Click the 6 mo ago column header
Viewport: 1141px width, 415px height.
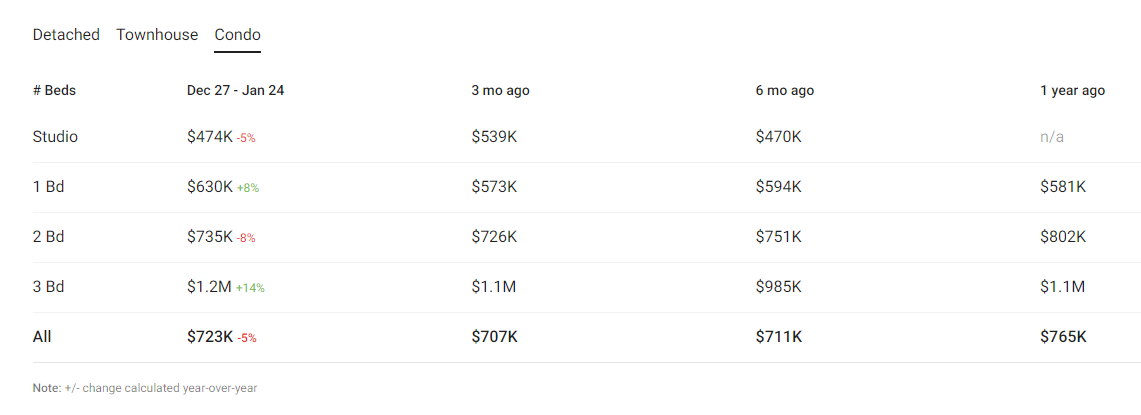785,91
